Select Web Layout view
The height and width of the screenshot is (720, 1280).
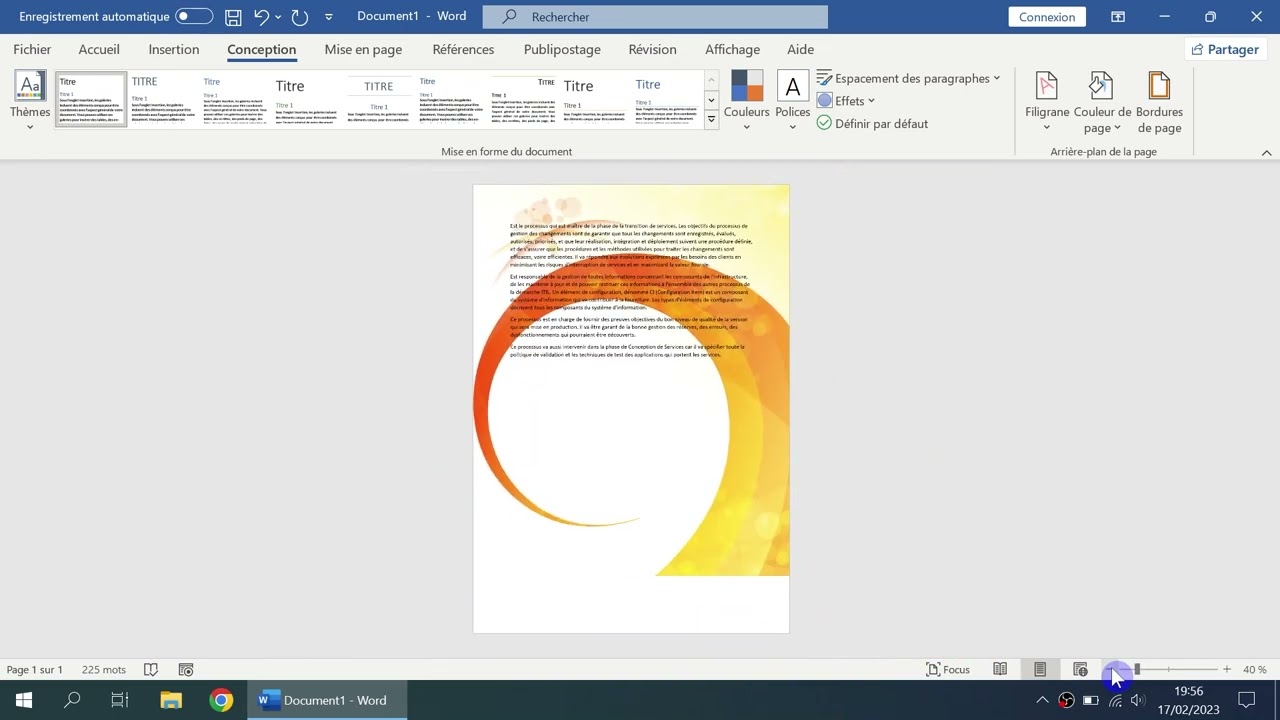[x=1080, y=669]
